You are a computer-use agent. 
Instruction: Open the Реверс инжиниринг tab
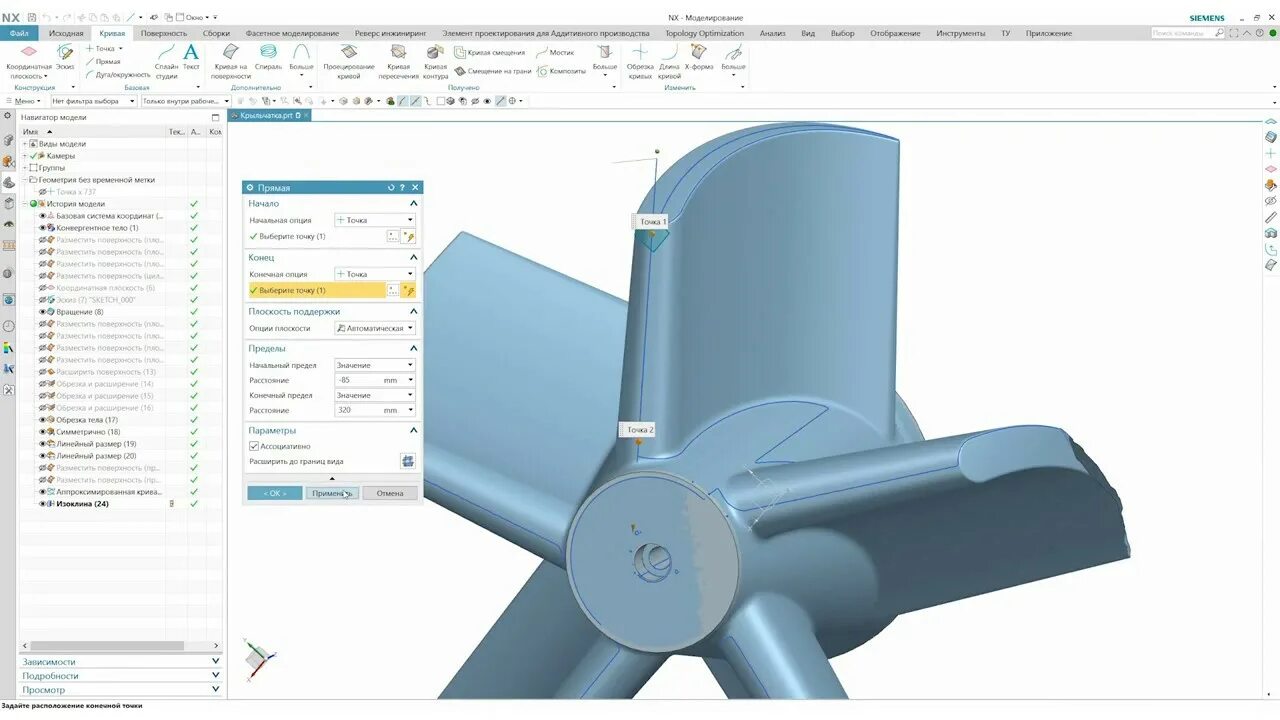pyautogui.click(x=390, y=33)
